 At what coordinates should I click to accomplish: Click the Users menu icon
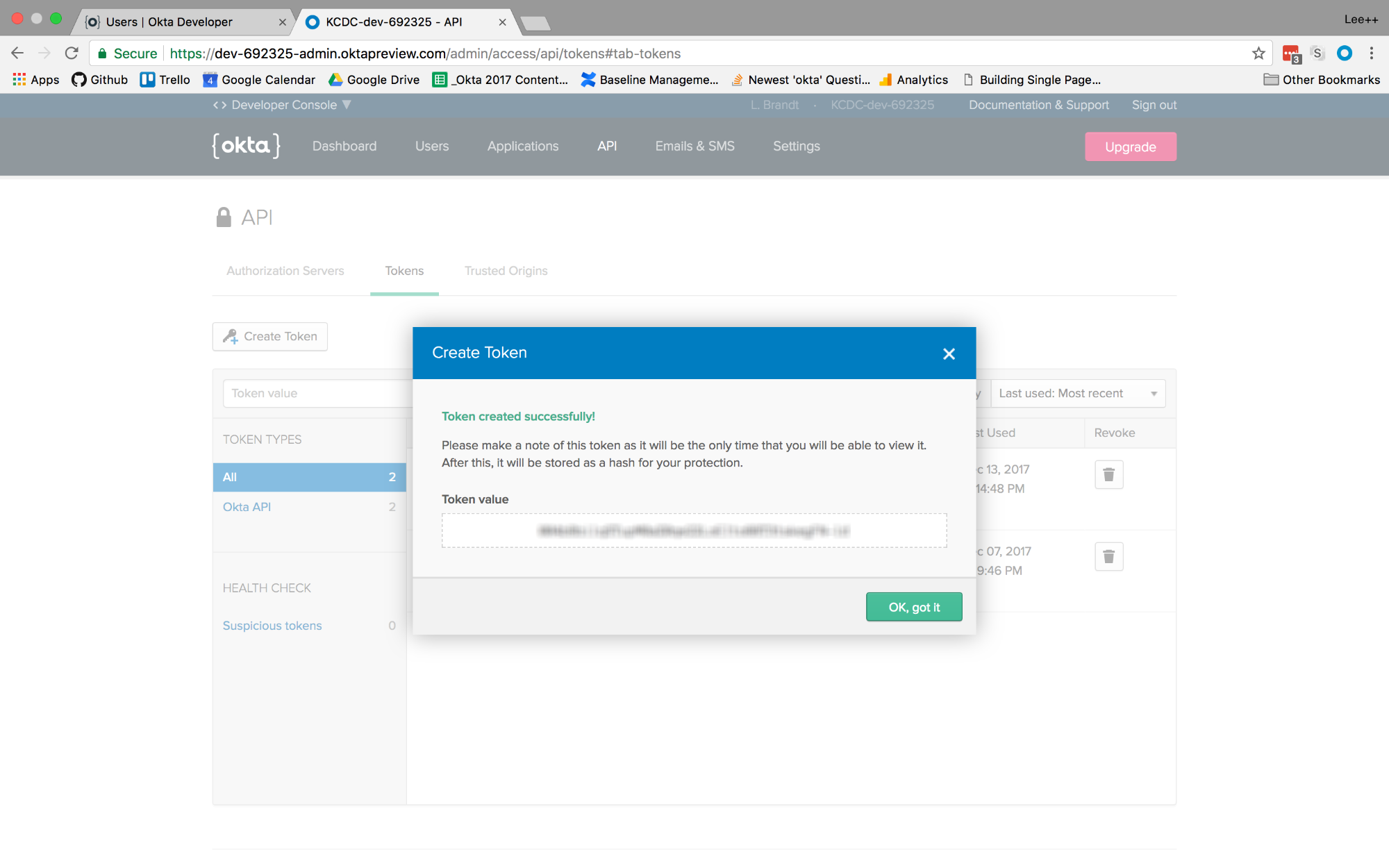coord(432,146)
